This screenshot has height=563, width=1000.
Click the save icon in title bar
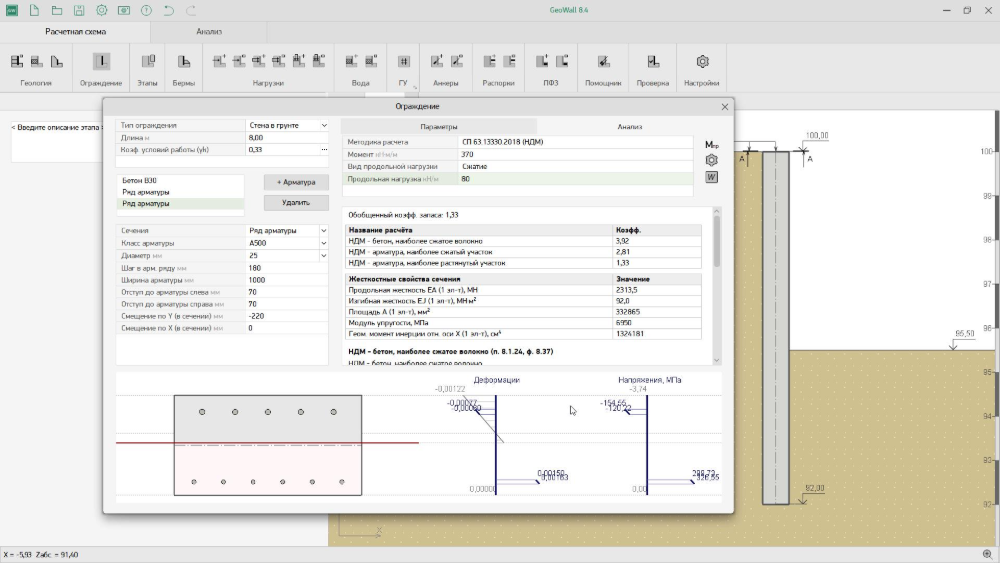click(78, 10)
